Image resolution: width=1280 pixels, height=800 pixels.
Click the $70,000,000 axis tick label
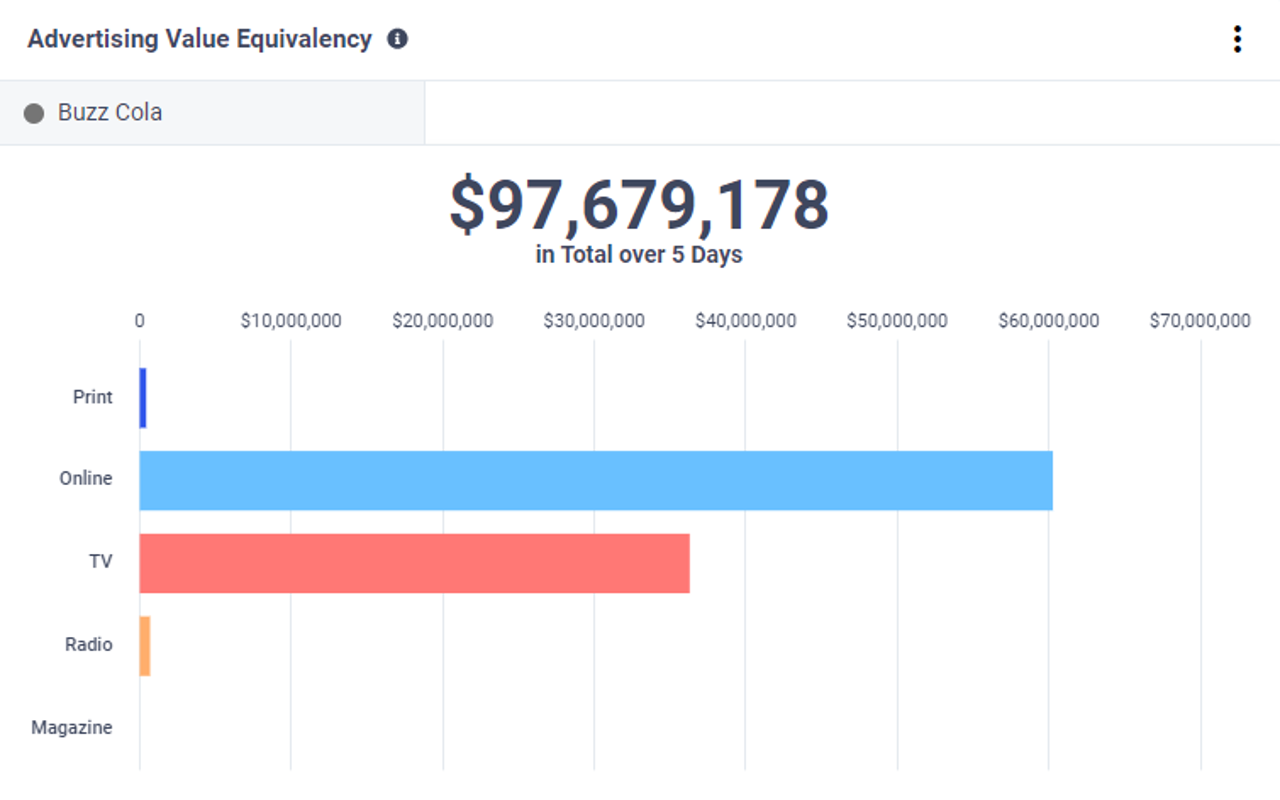1200,321
